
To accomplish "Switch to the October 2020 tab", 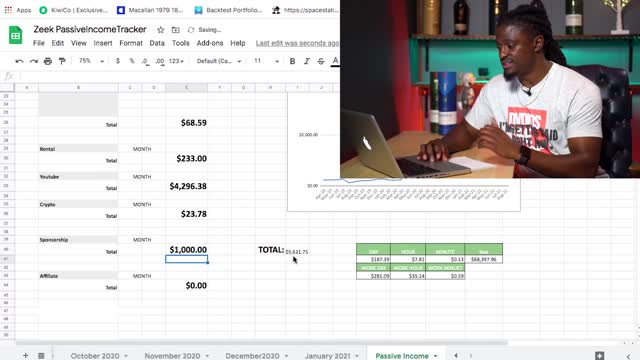I will (x=95, y=356).
